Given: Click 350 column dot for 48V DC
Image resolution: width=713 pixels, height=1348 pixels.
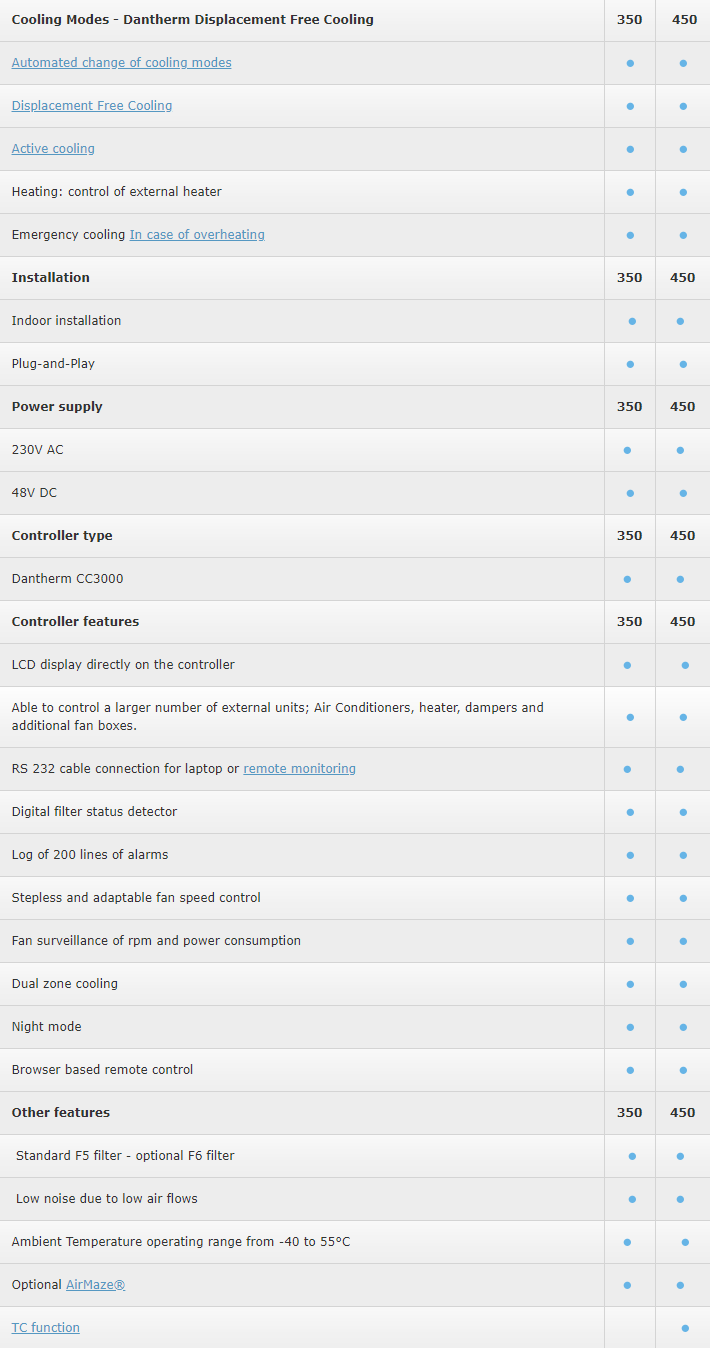Looking at the screenshot, I should tap(630, 493).
